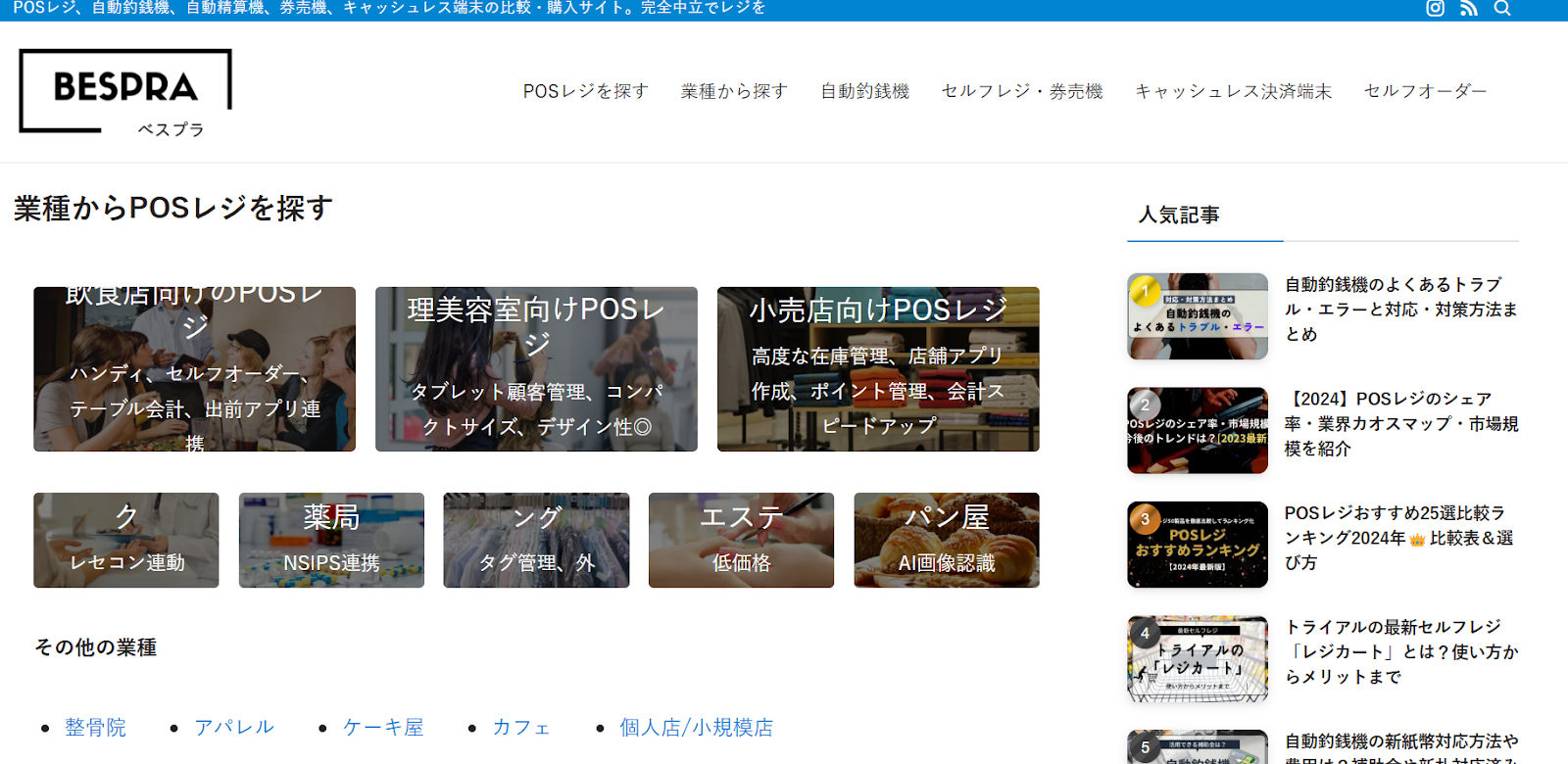The image size is (1568, 764).
Task: Select 自動釣銭機 in navigation
Action: 864,91
